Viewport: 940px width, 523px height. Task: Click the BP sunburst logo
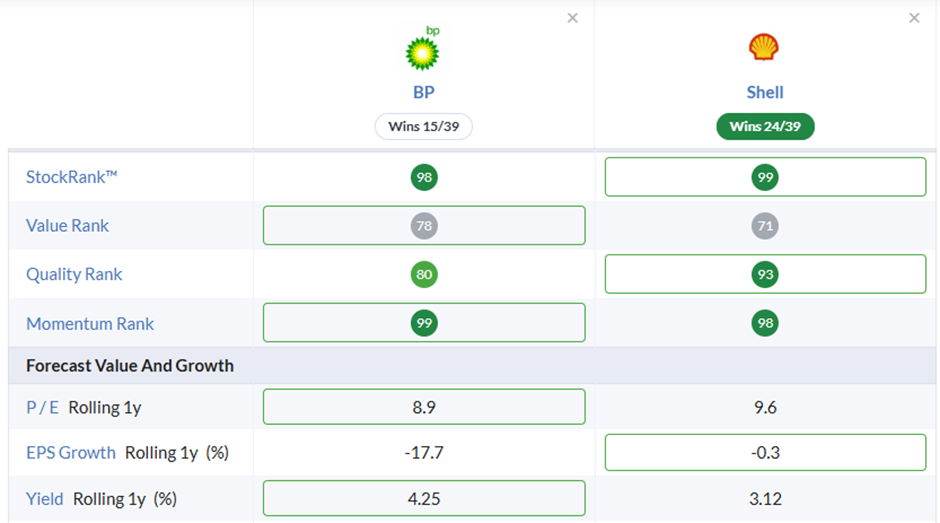coord(424,48)
